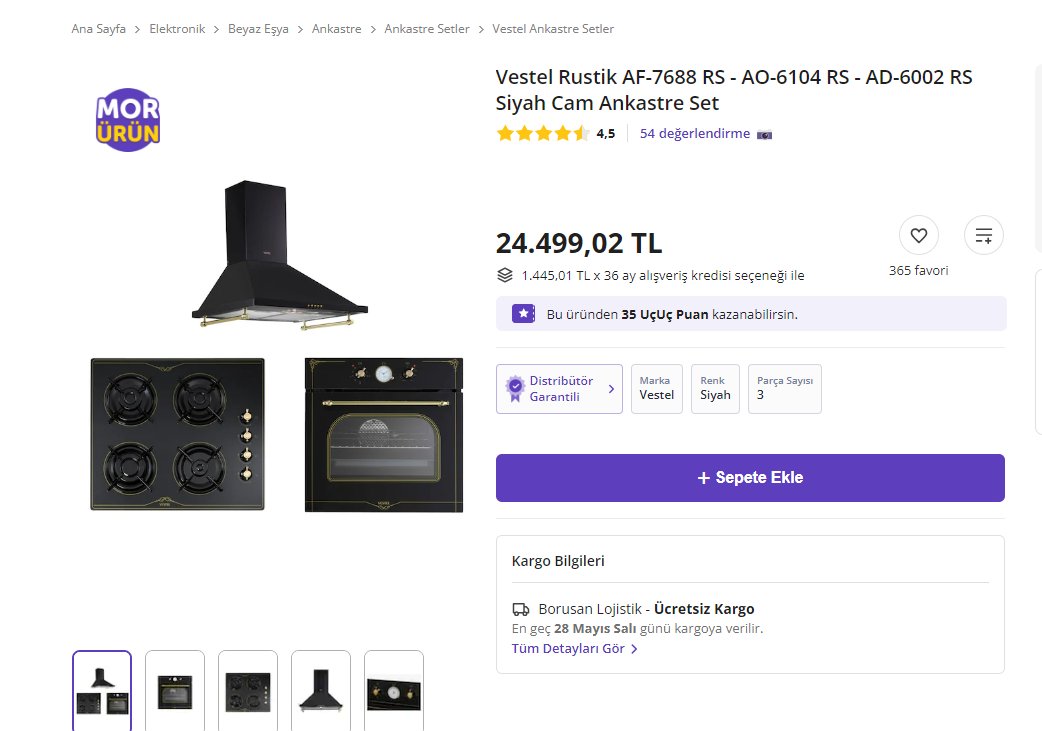Viewport: 1042px width, 731px height.
Task: Click the Borusan Lojistik Ücretsiz Kargo text
Action: coord(646,609)
